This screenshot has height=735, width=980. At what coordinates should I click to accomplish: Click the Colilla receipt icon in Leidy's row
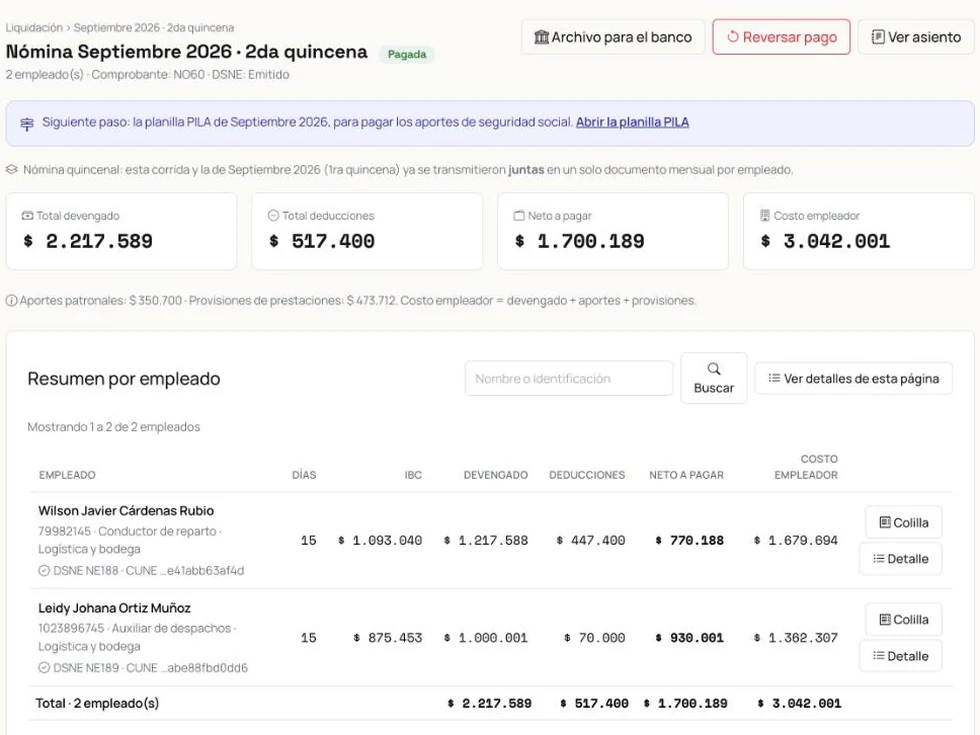(x=885, y=619)
